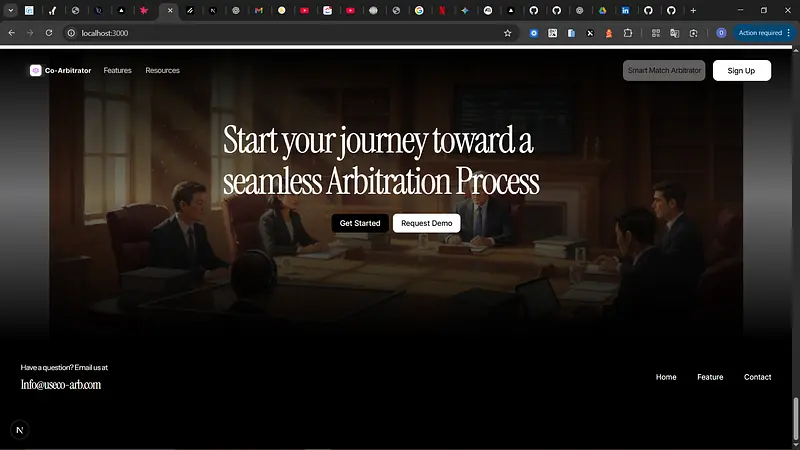Expand the tab search dropdown arrow
The image size is (800, 450).
[x=10, y=10]
